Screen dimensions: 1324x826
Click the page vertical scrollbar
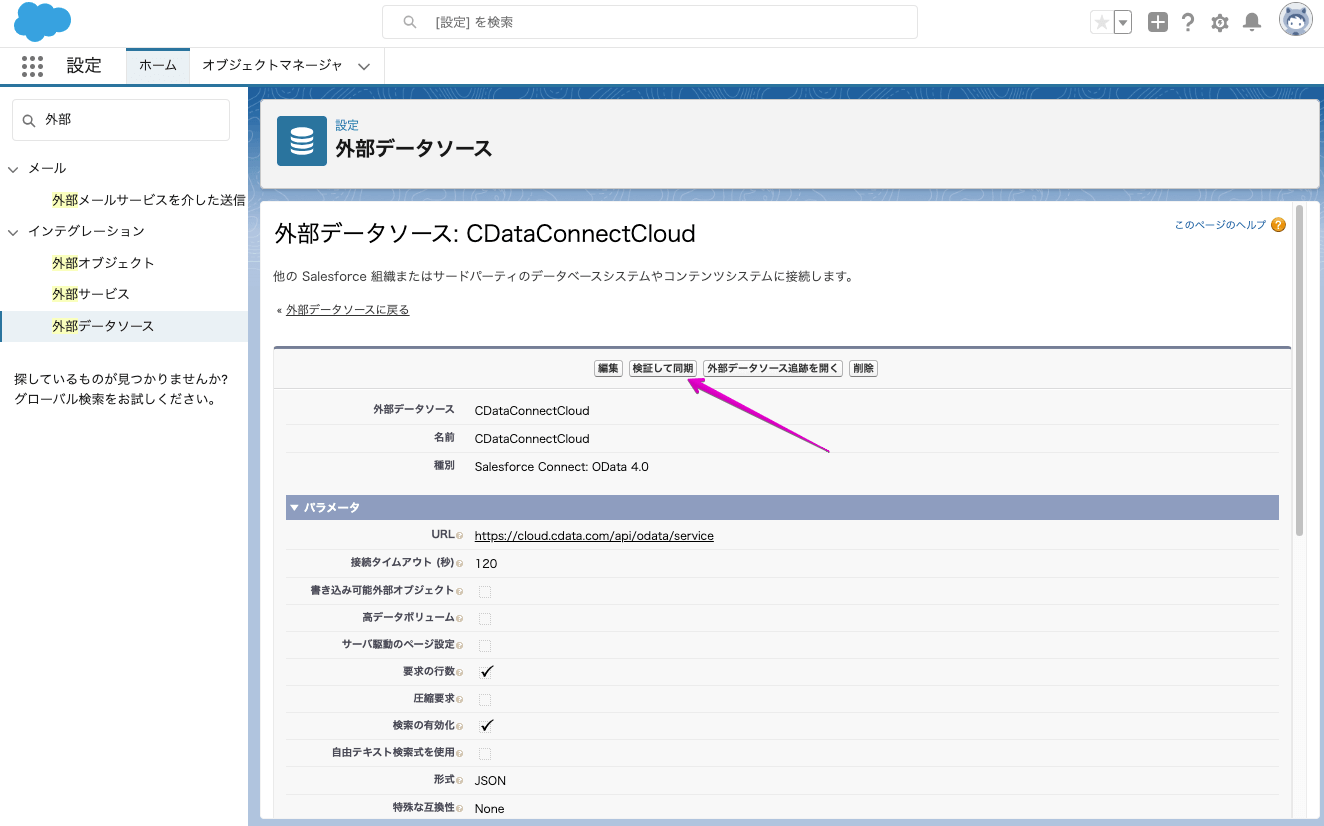click(x=1299, y=370)
